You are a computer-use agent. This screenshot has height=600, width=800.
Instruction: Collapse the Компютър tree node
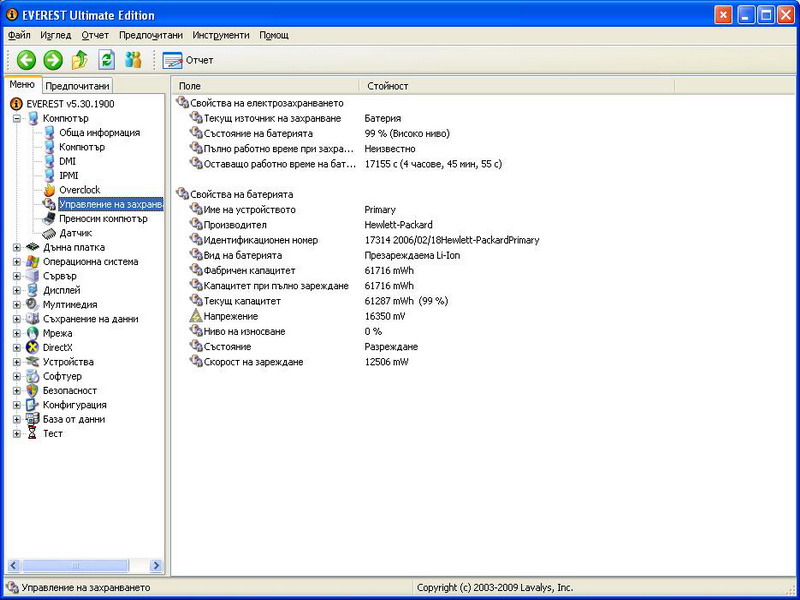click(17, 118)
